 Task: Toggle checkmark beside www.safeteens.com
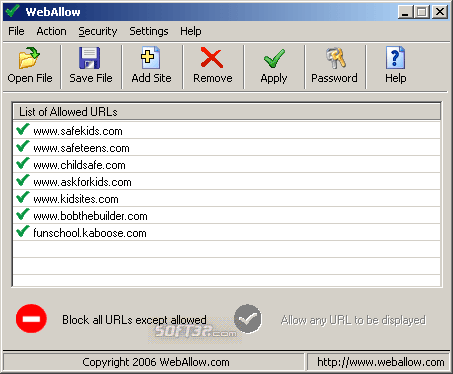[23, 146]
